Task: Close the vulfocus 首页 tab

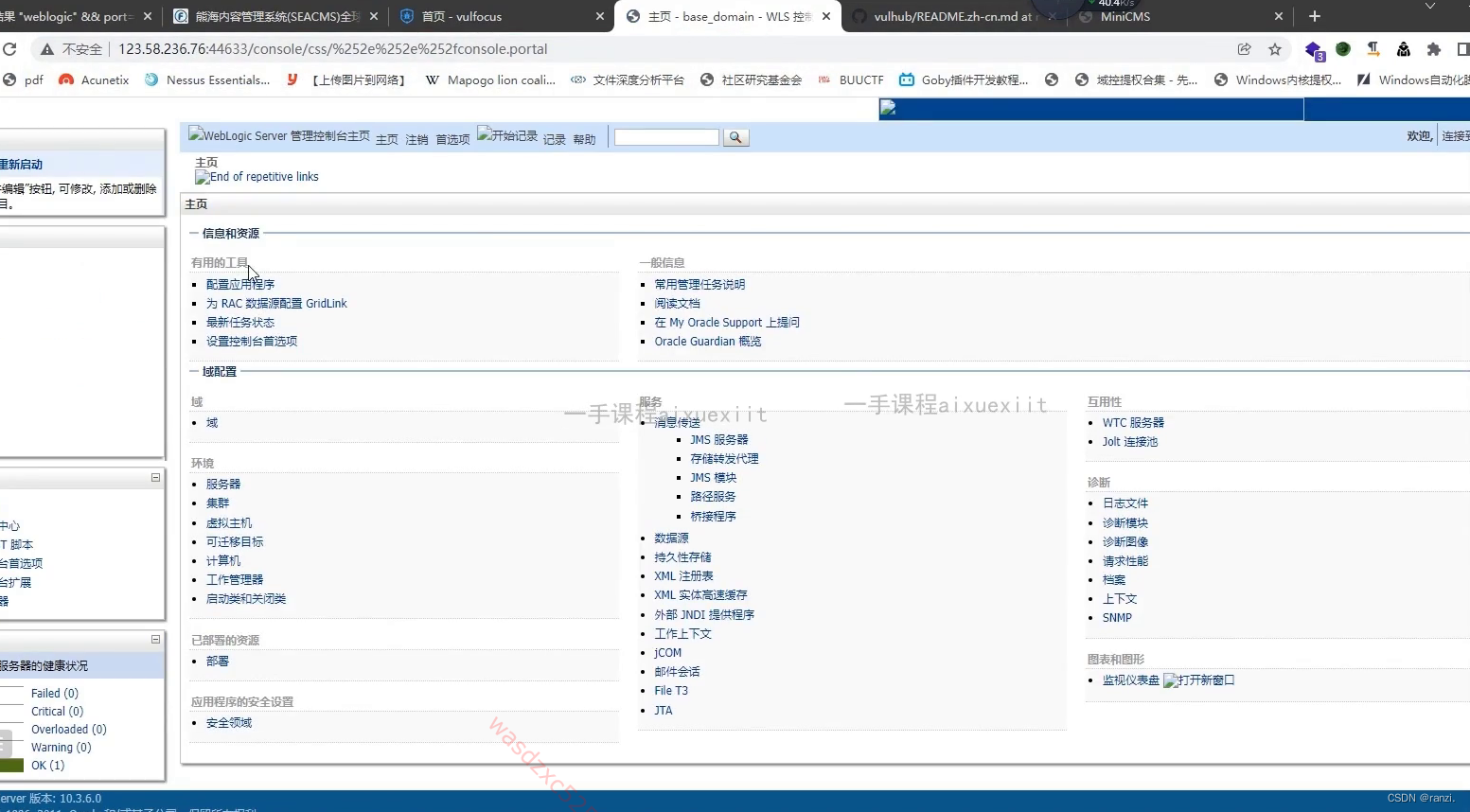Action: point(600,16)
